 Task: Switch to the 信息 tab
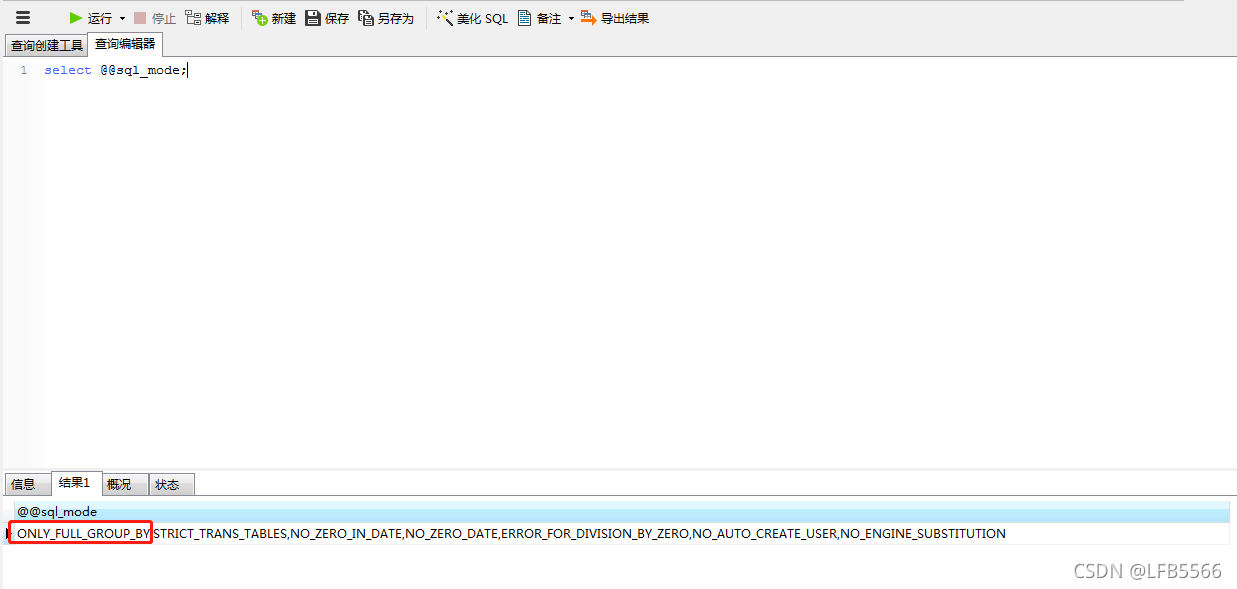26,484
